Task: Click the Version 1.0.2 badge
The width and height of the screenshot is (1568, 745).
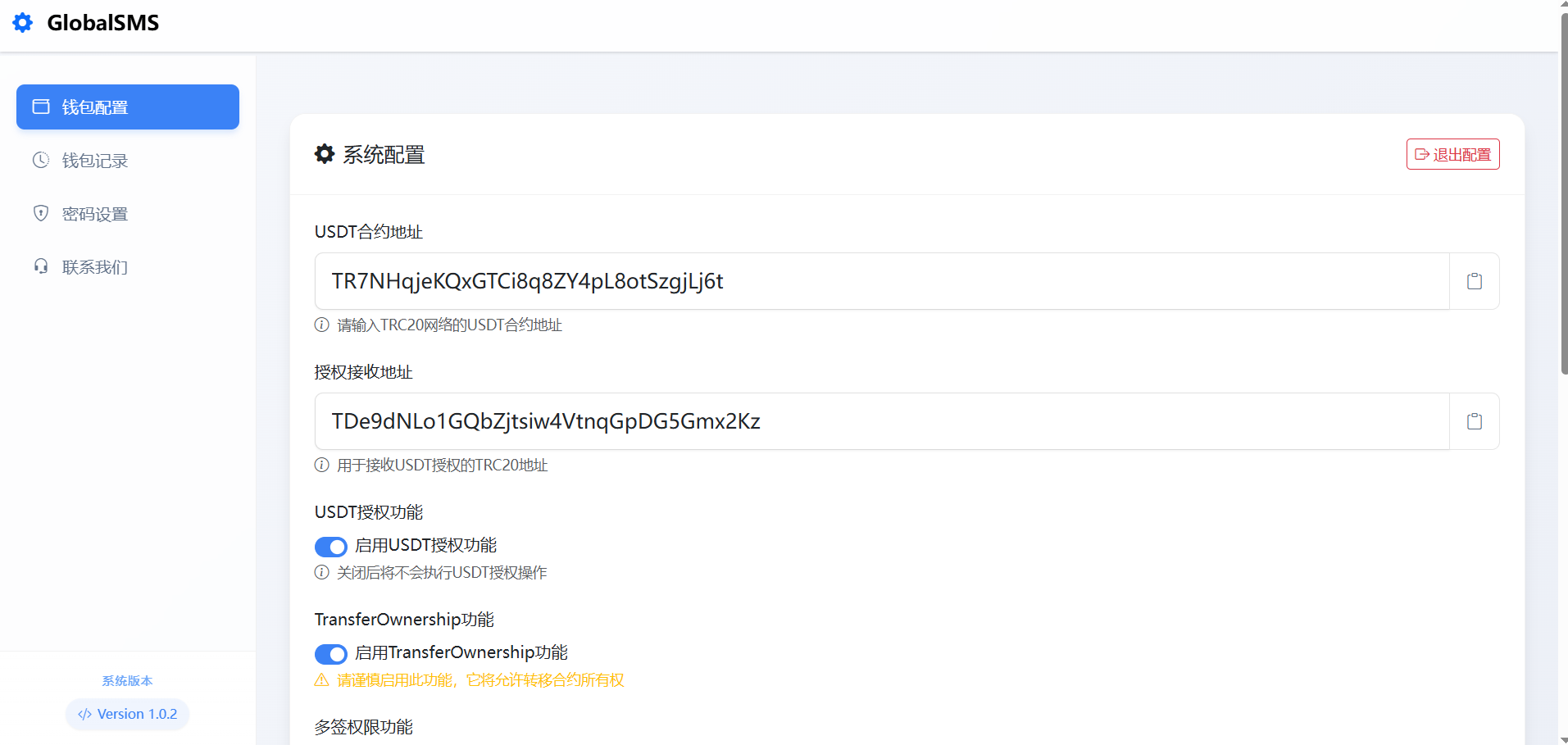Action: [x=128, y=714]
